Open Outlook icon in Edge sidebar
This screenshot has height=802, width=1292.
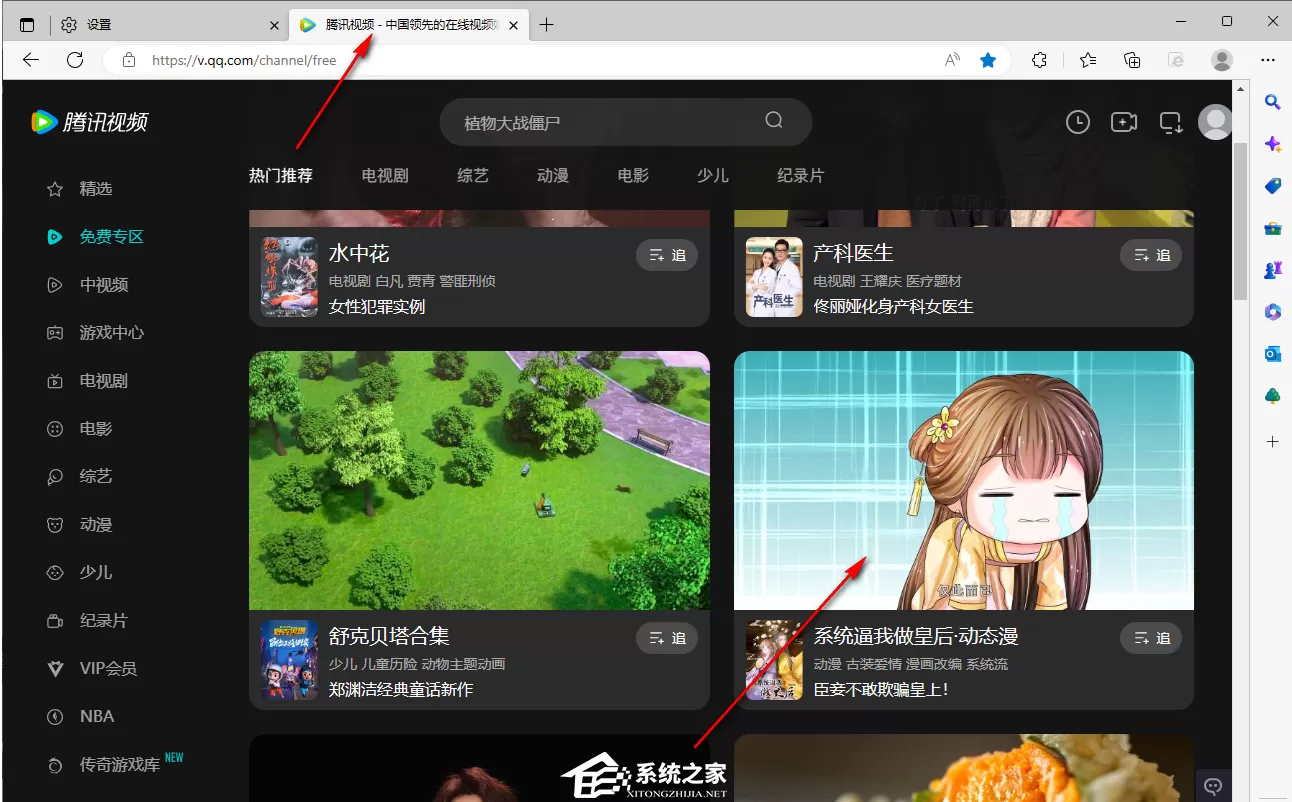coord(1273,354)
